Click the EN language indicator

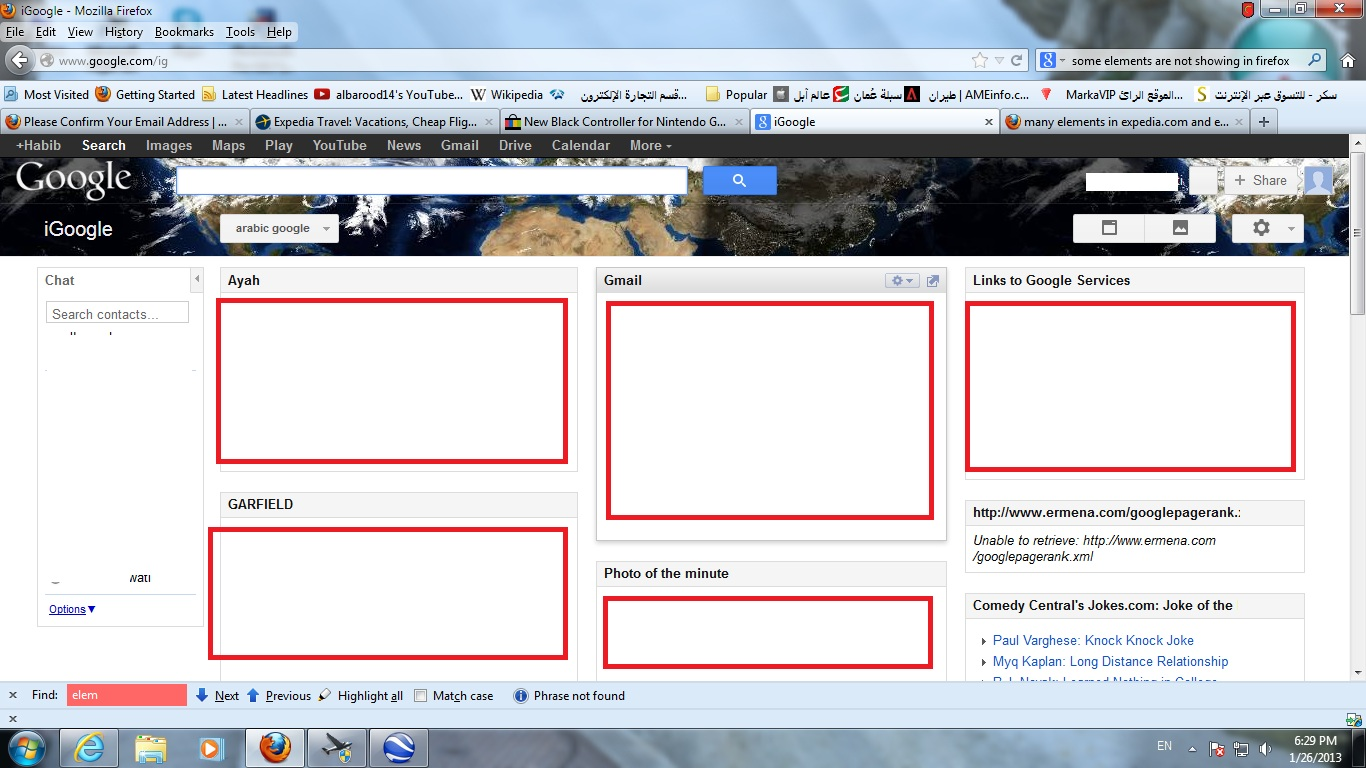(1164, 746)
